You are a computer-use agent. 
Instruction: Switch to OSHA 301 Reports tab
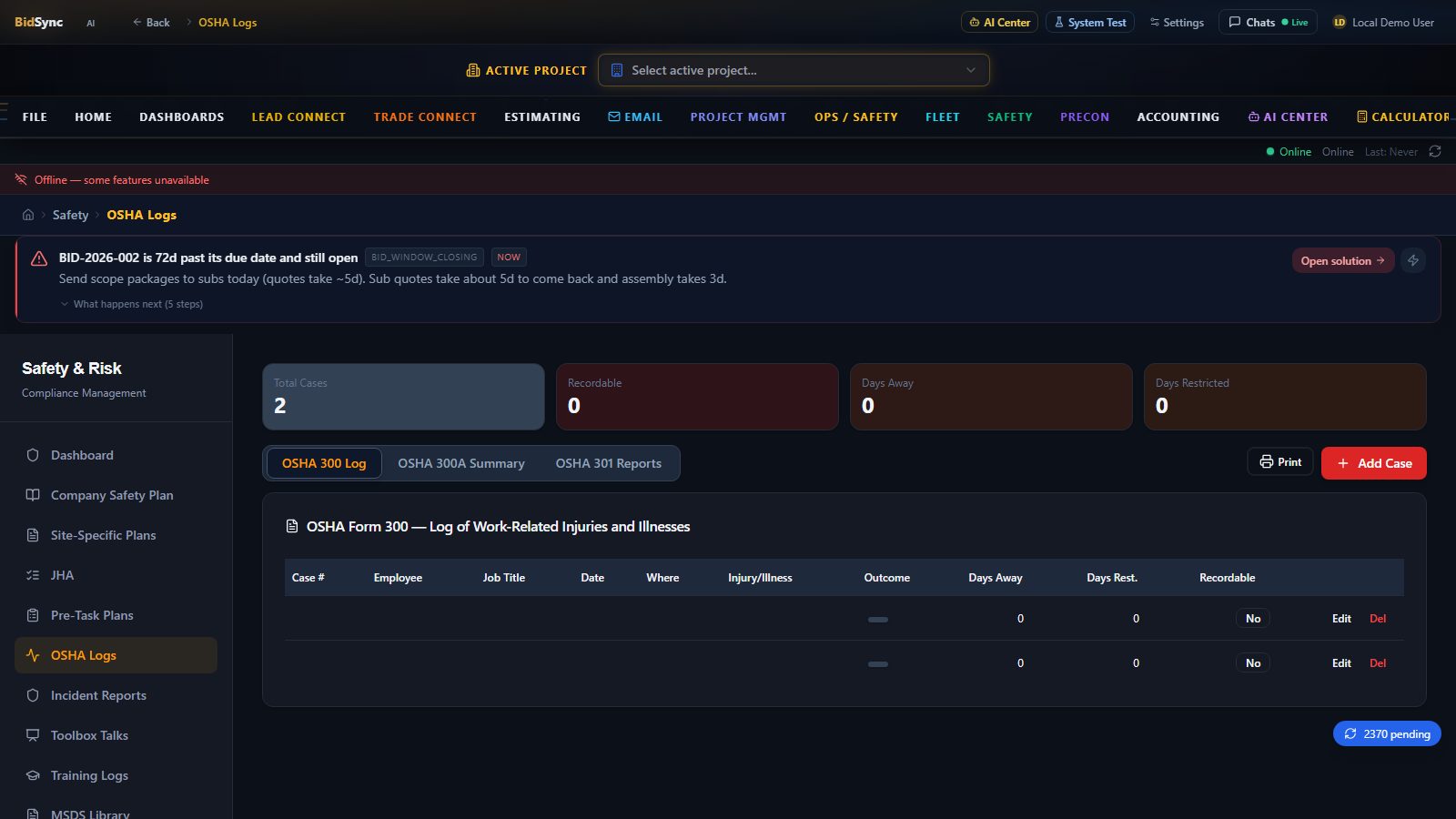(x=609, y=463)
